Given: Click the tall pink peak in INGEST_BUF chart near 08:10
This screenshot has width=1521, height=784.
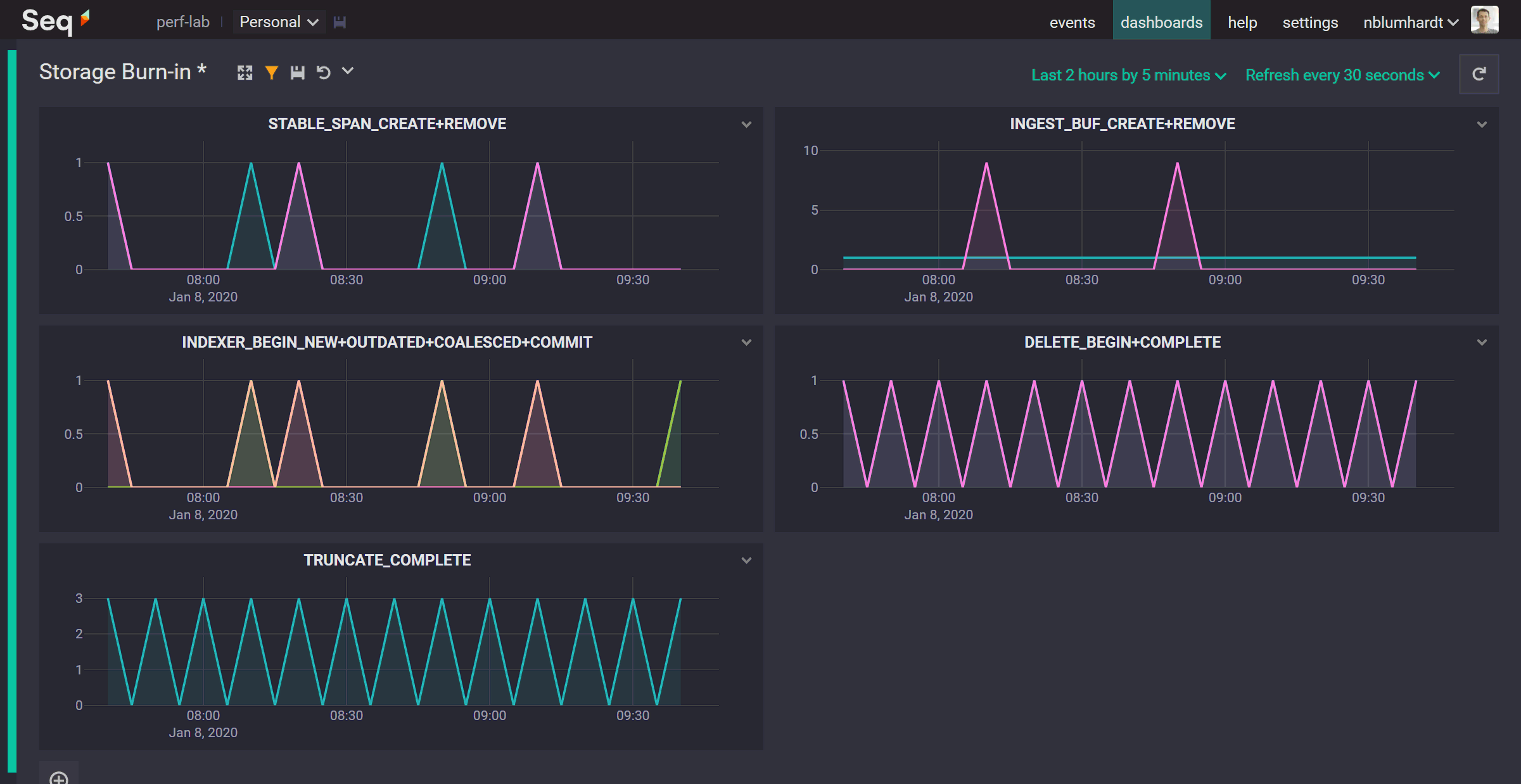Looking at the screenshot, I should [986, 165].
